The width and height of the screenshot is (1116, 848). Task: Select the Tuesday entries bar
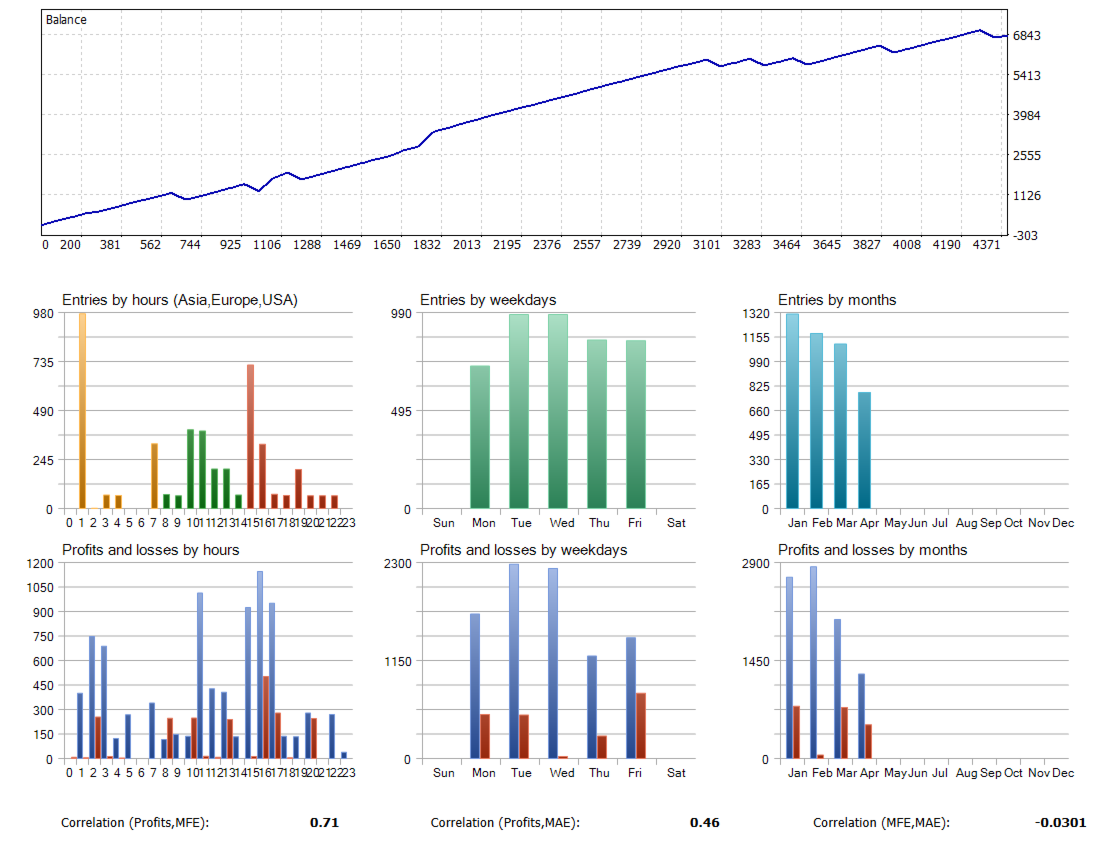click(519, 411)
